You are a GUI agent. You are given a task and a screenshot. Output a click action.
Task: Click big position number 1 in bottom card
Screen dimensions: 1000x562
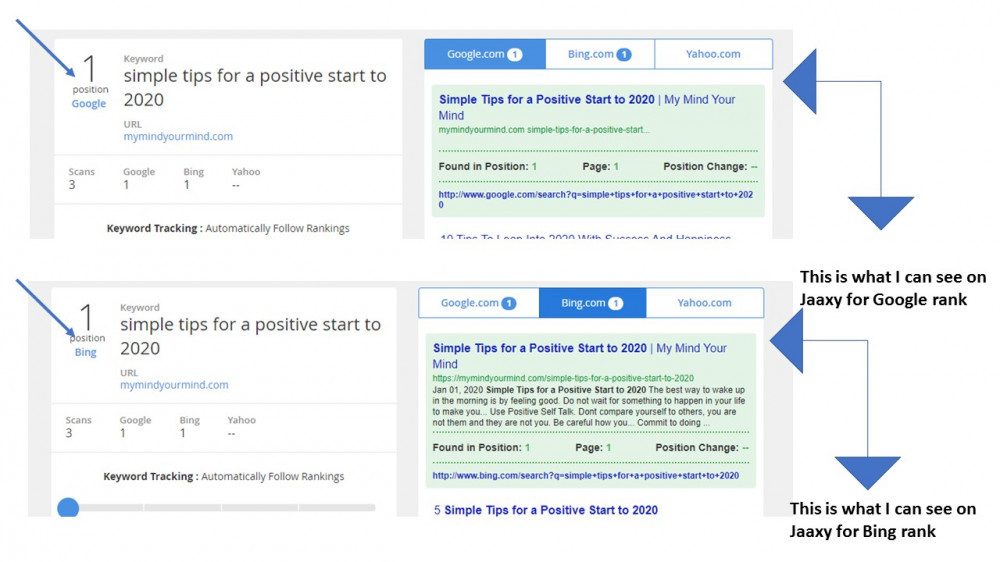87,317
